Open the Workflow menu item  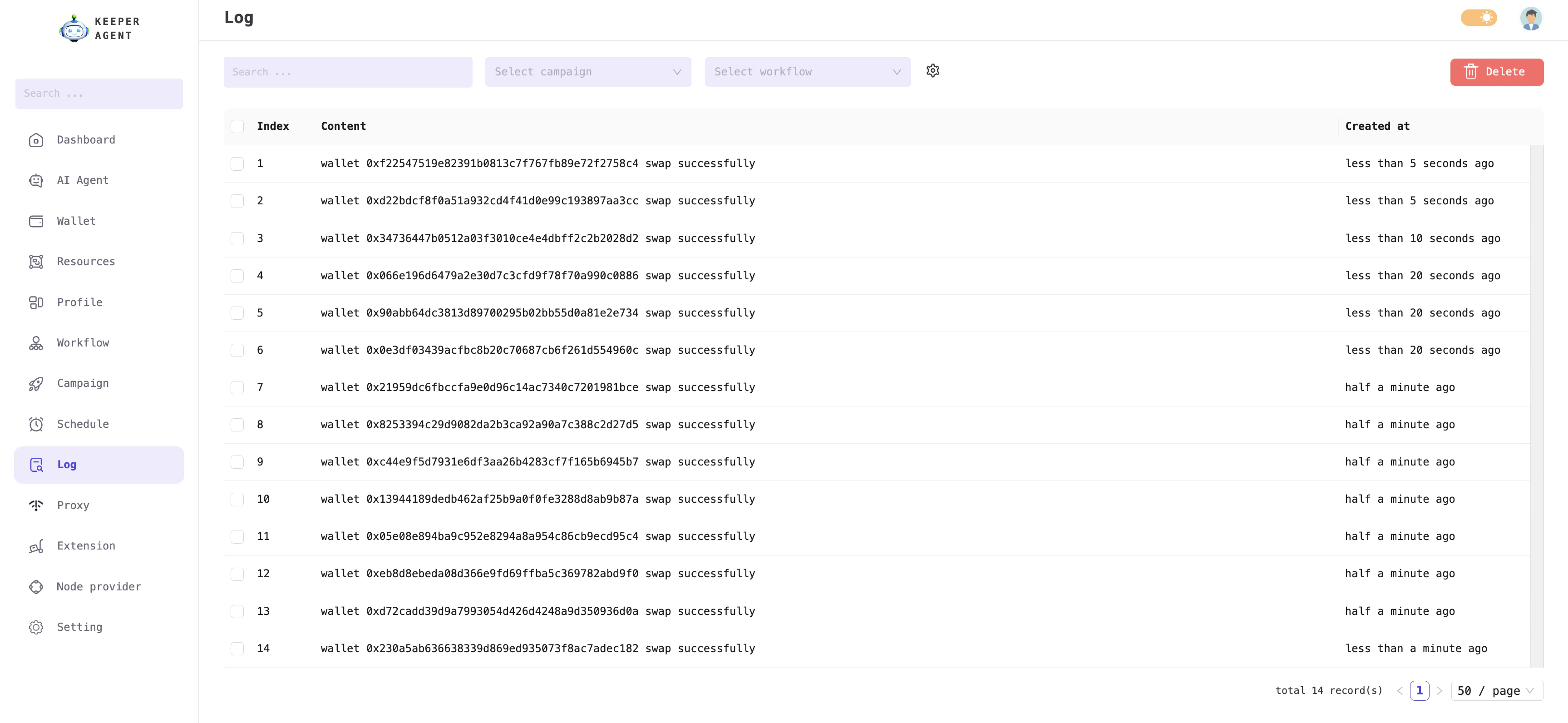99,343
